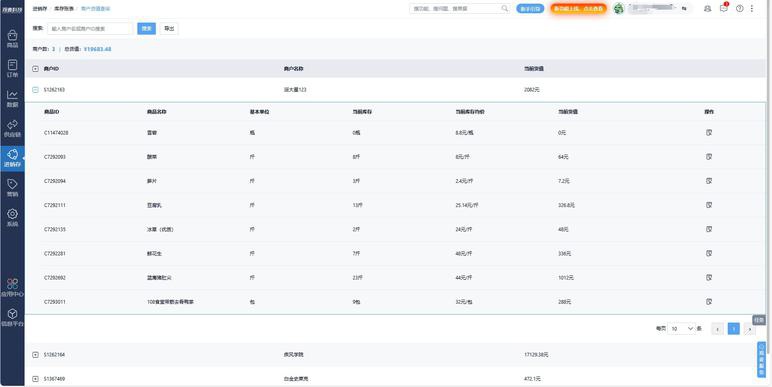The image size is (772, 387).
Task: Click action icon for product C7293011
Action: point(709,301)
